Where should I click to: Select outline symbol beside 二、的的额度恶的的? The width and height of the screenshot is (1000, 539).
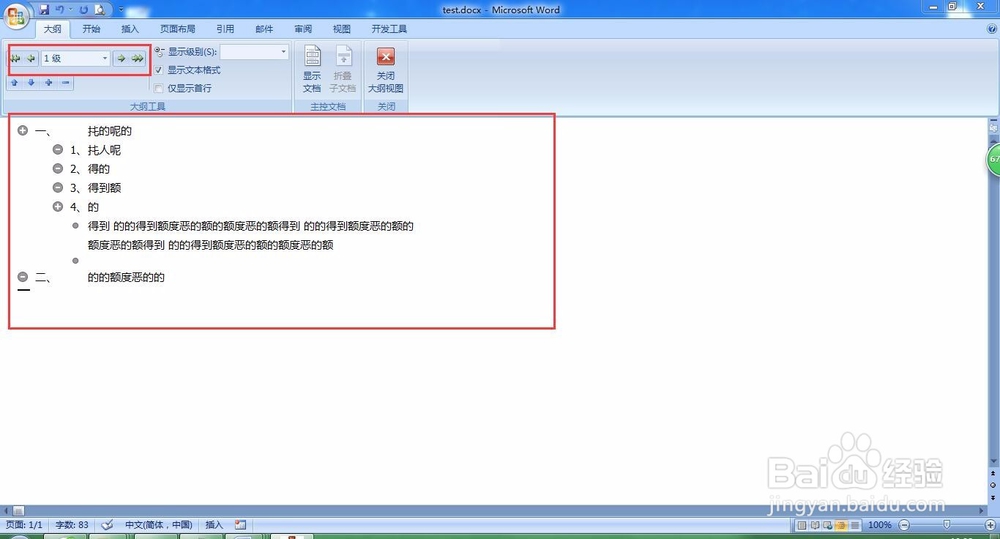click(x=22, y=277)
